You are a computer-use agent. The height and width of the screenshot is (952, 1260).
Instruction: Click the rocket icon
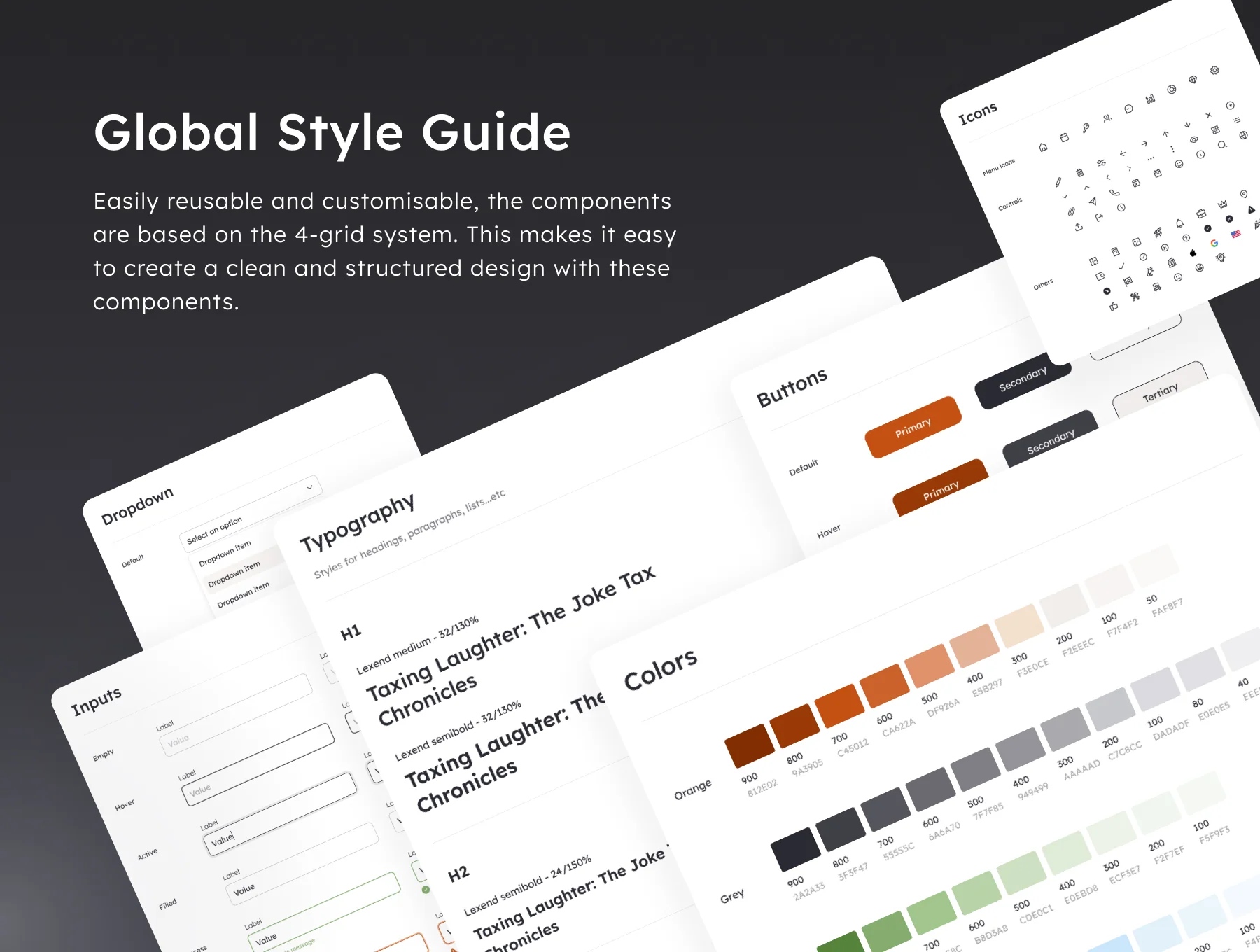tap(1158, 232)
